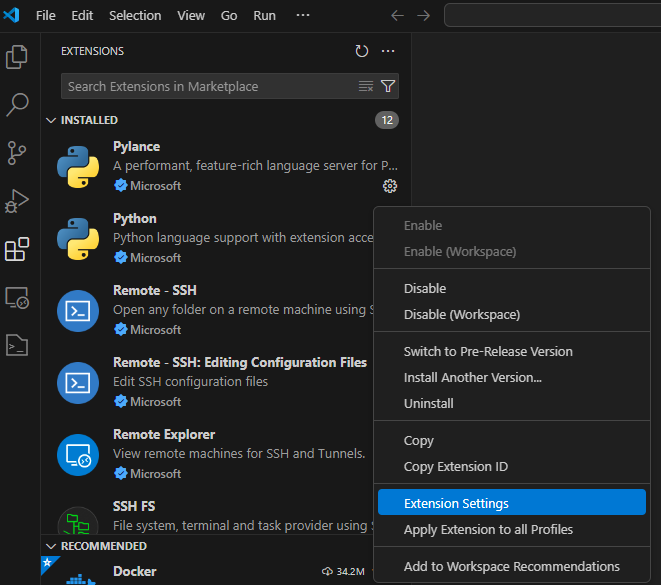Open the Python extension entry title

[135, 218]
